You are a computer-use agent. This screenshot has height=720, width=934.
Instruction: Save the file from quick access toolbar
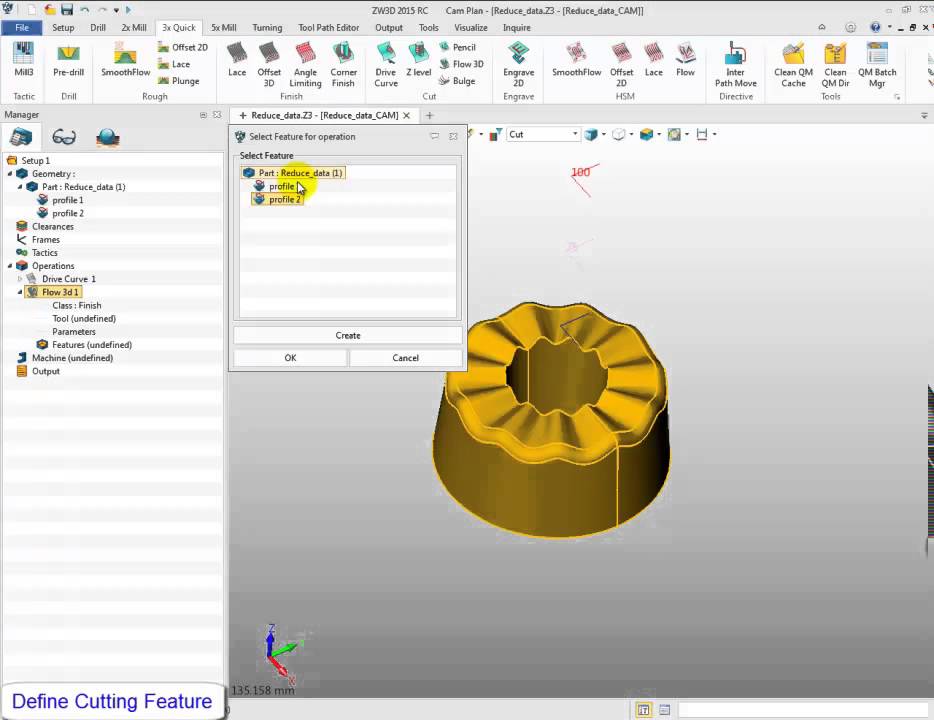tap(67, 10)
